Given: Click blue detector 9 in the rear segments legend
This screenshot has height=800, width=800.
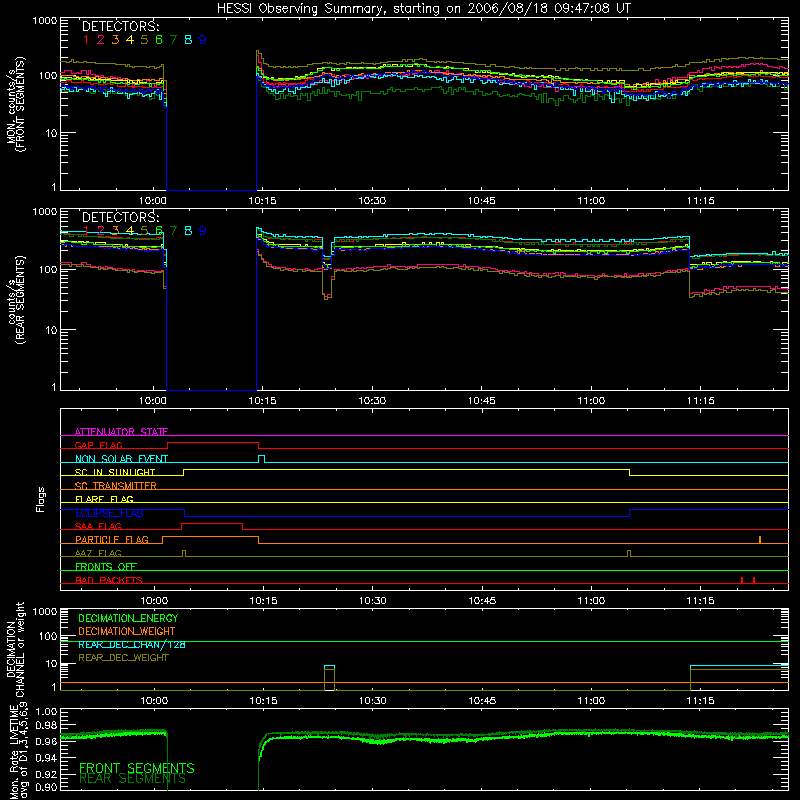Looking at the screenshot, I should [203, 231].
